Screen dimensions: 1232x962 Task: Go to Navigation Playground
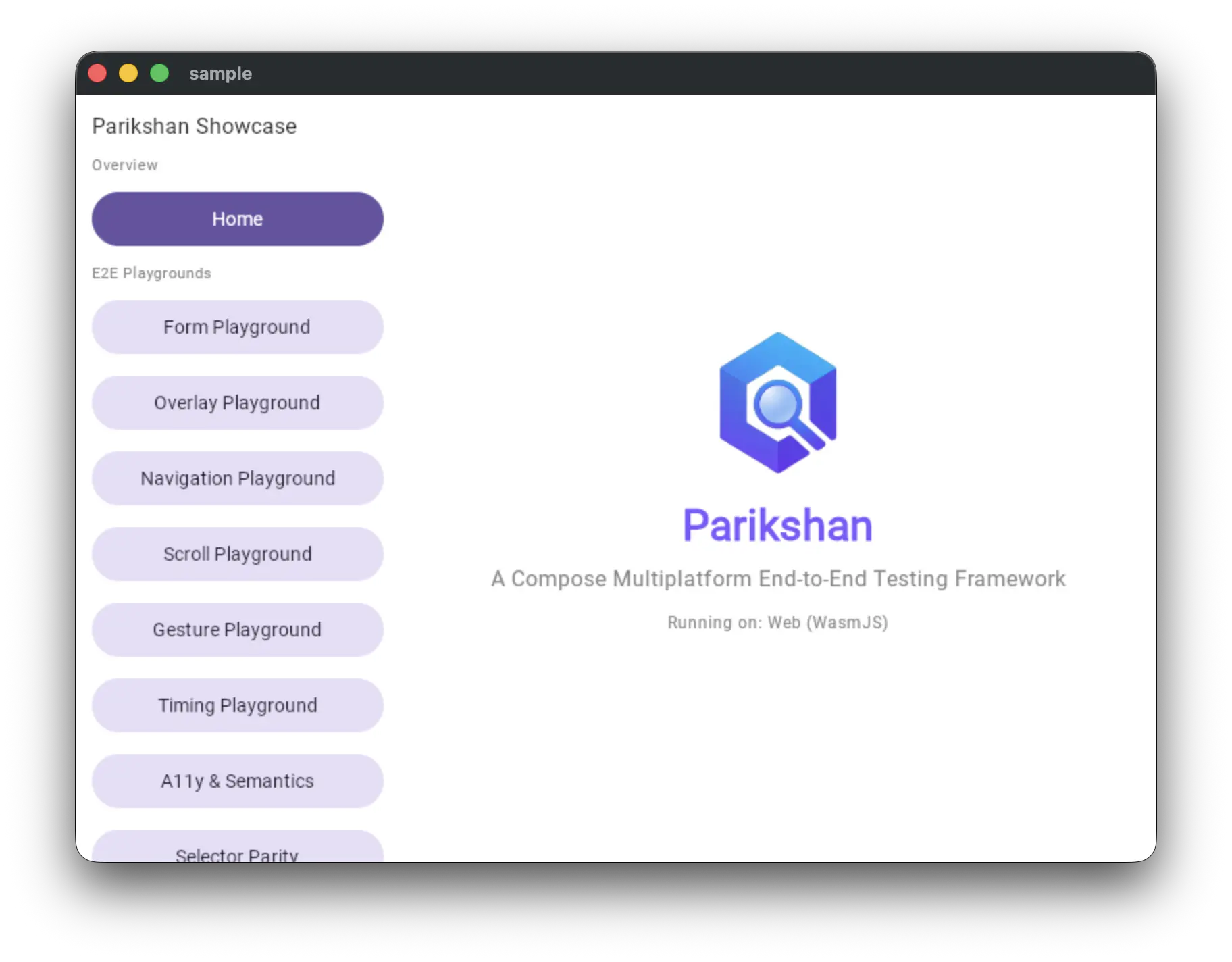(237, 478)
